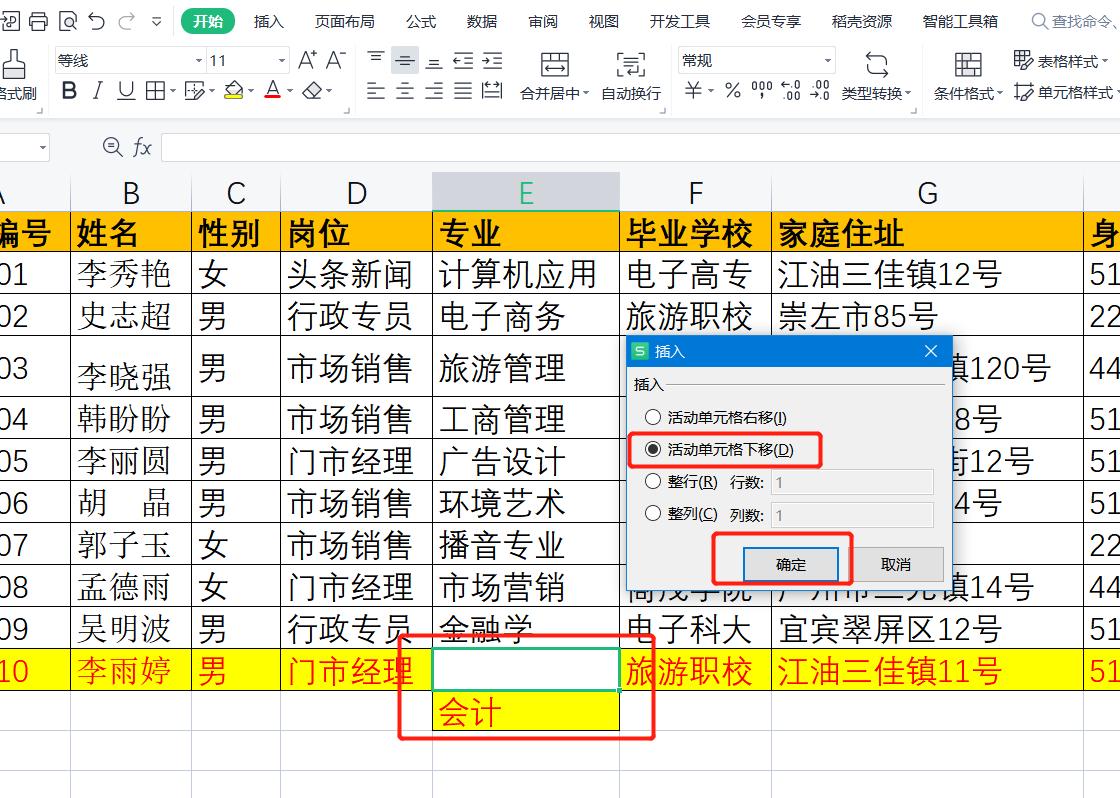Click the 取消 cancel button
Image resolution: width=1120 pixels, height=798 pixels.
tap(896, 563)
